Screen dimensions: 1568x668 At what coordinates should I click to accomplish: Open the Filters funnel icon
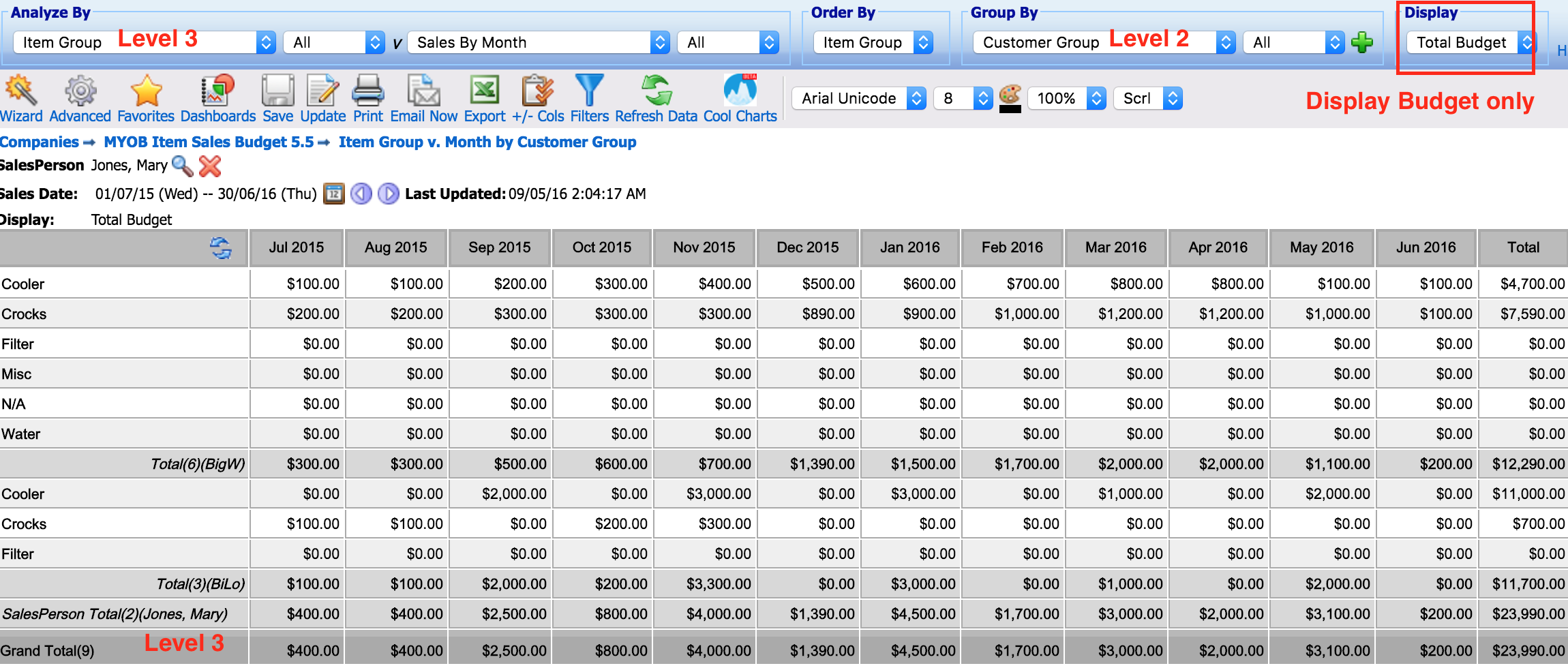click(x=589, y=91)
